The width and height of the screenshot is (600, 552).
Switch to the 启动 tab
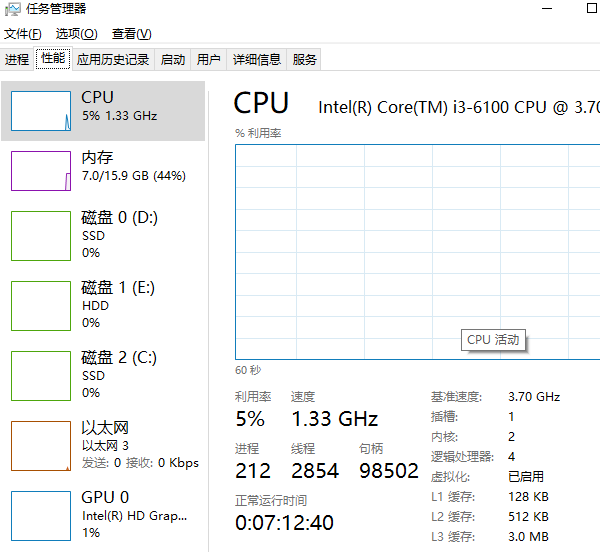[x=173, y=60]
